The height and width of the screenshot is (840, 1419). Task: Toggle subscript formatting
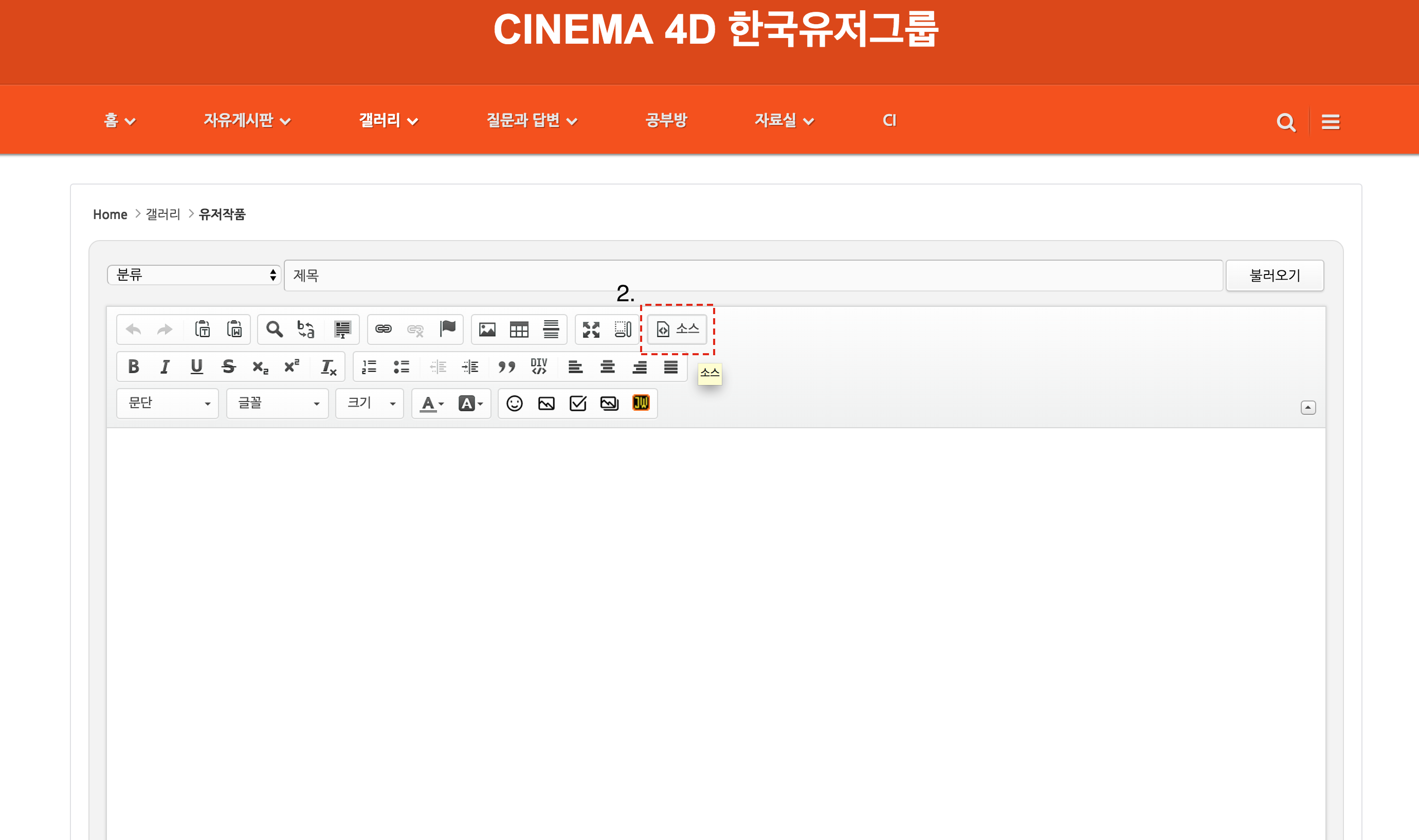pyautogui.click(x=260, y=367)
